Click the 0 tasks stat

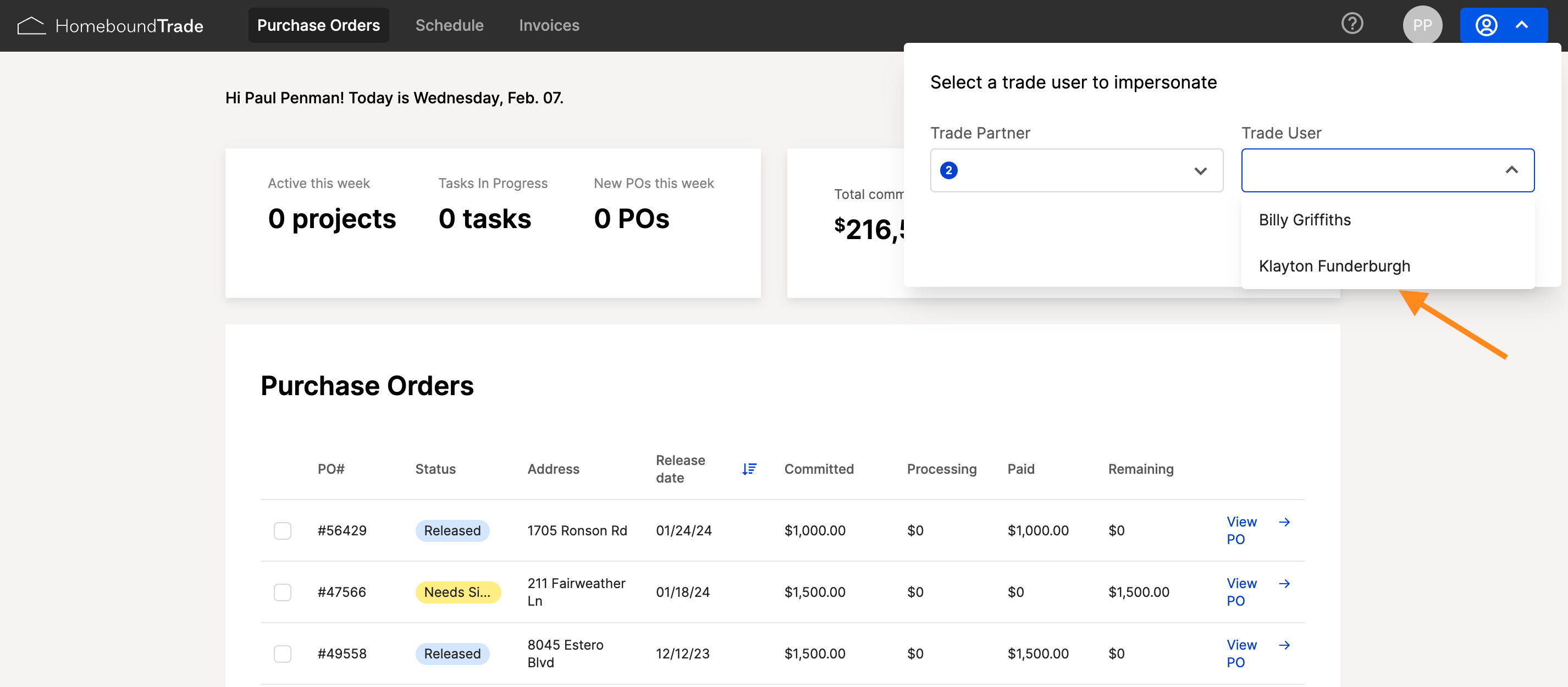point(484,218)
